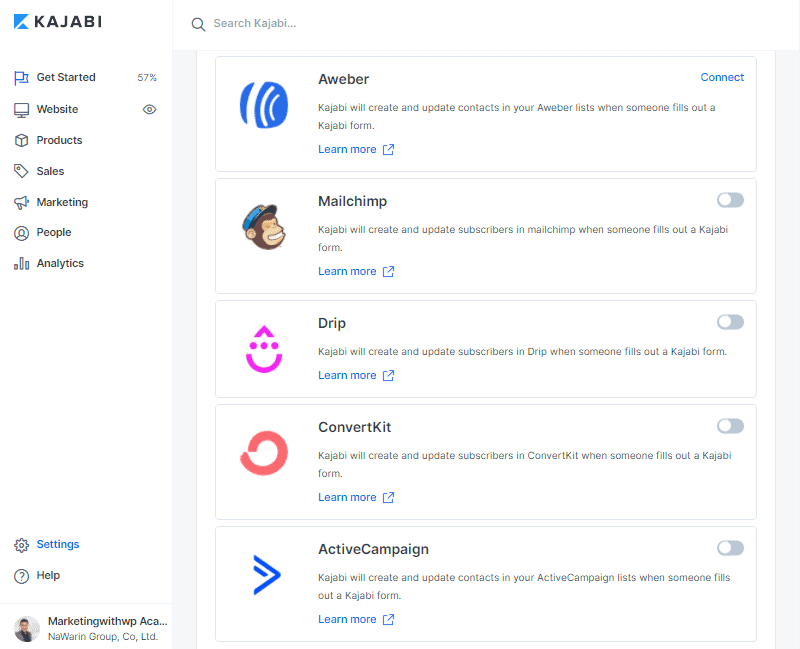Click the Get Started flag icon
Image resolution: width=800 pixels, height=649 pixels.
coord(21,78)
